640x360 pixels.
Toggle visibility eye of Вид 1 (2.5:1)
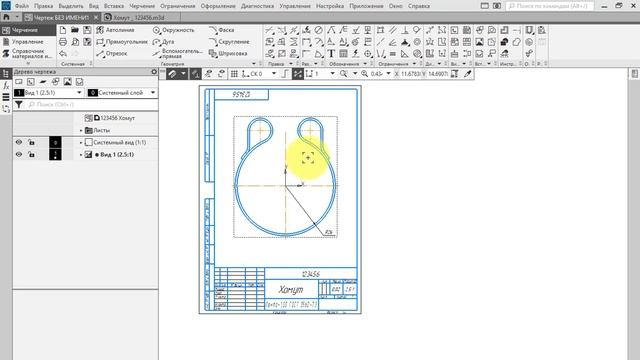pyautogui.click(x=19, y=155)
